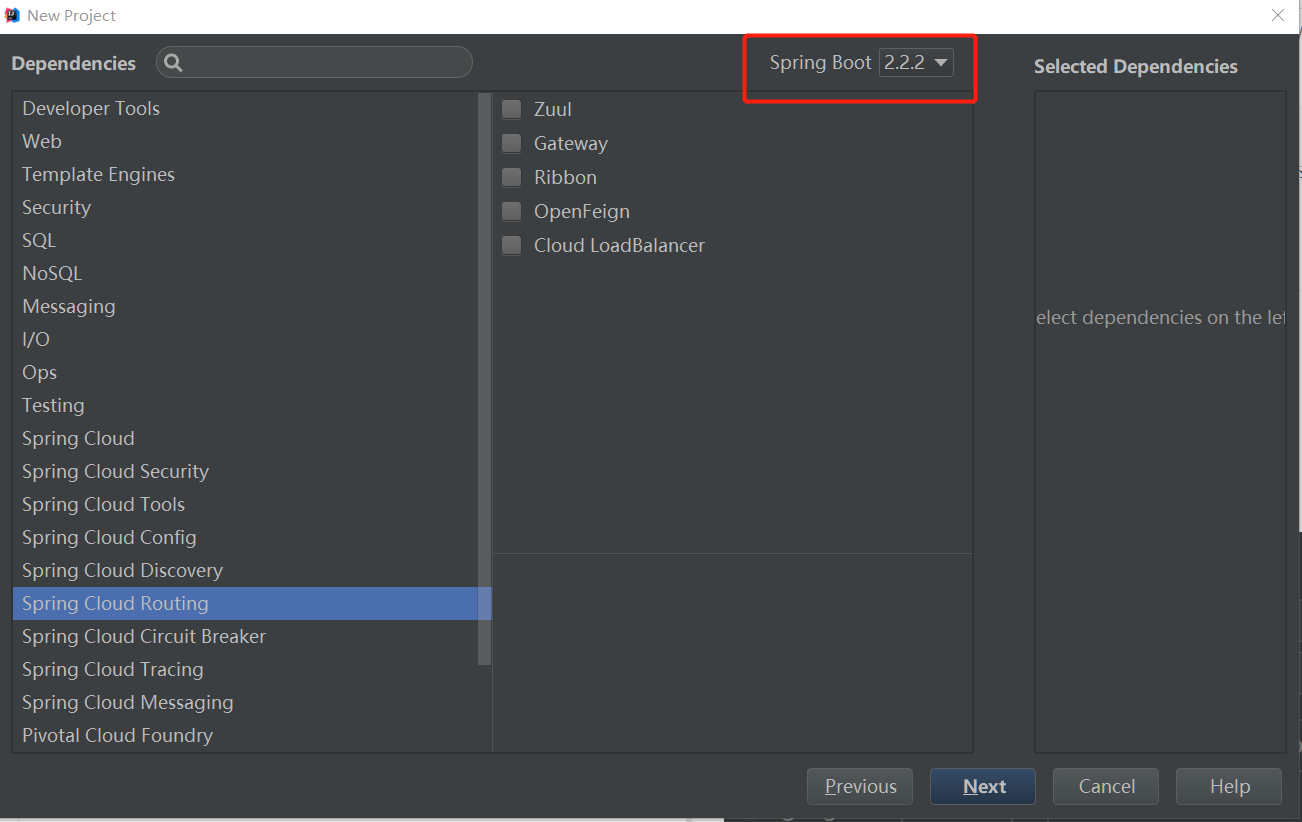Viewport: 1302px width, 822px height.
Task: Open Spring Cloud Tools category
Action: [245, 504]
